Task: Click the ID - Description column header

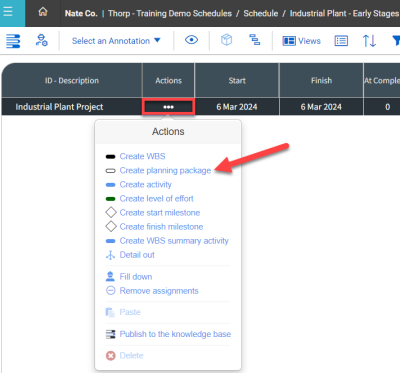Action: 72,80
